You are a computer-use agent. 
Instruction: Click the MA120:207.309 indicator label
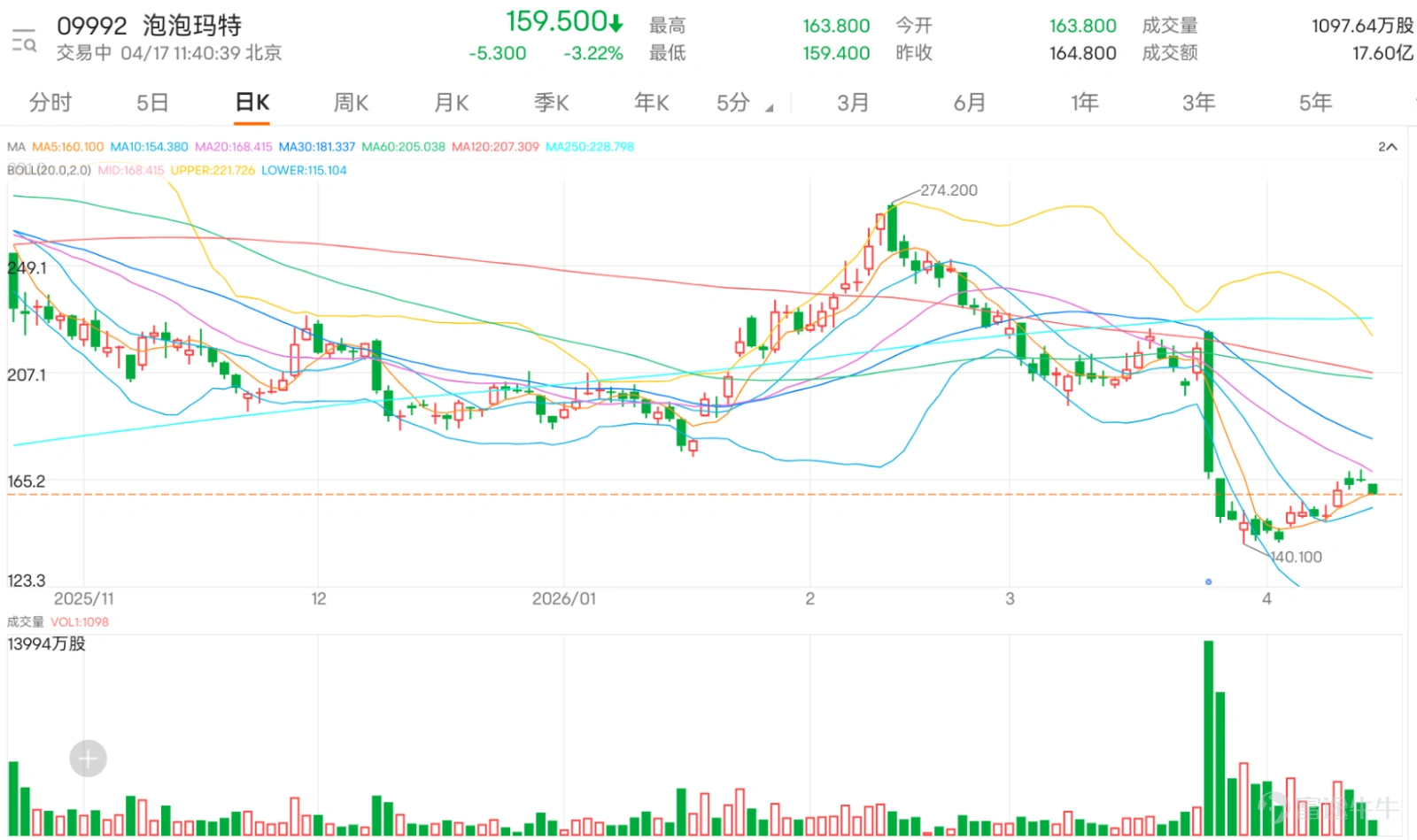point(495,147)
